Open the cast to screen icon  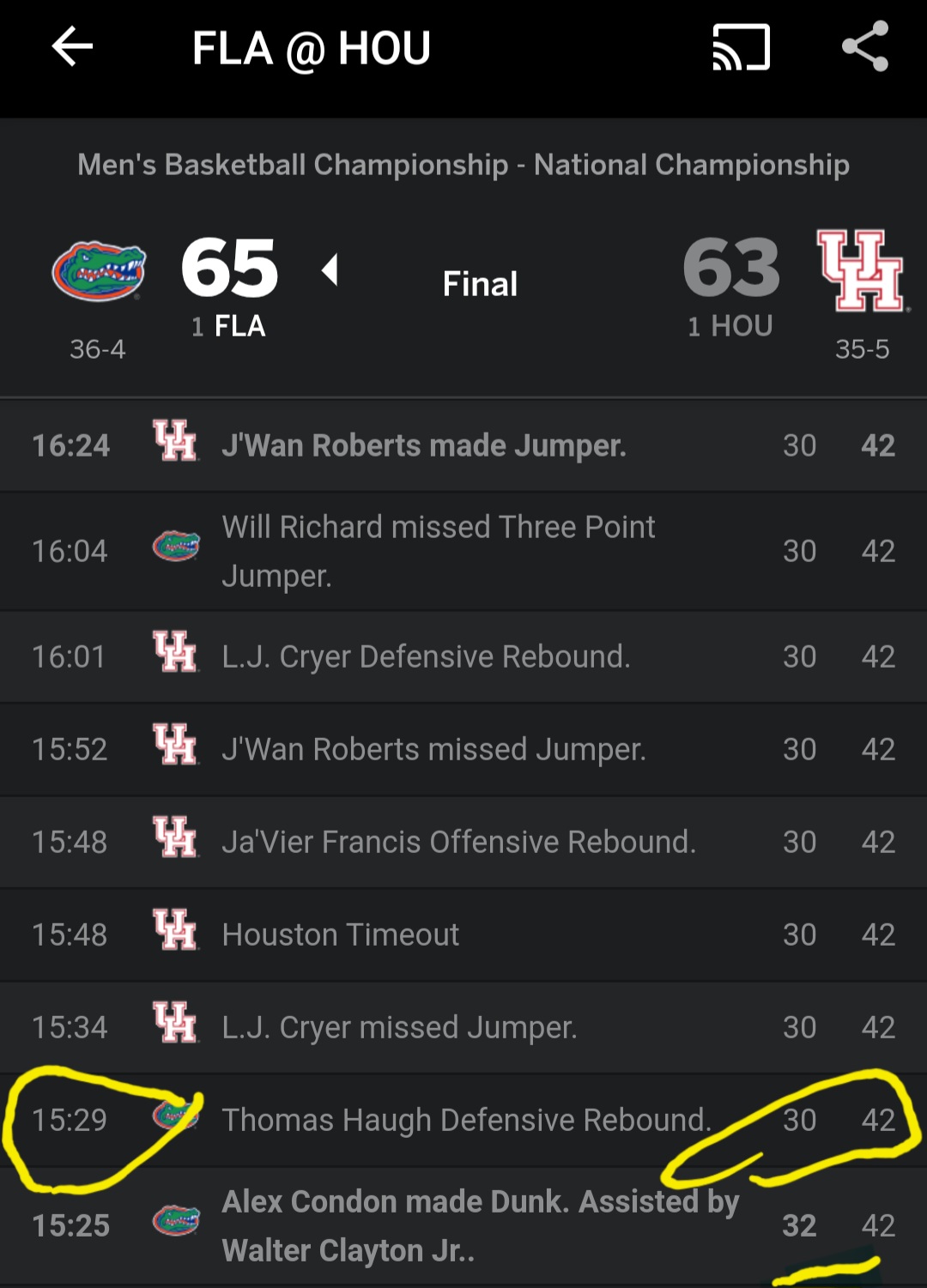point(742,47)
